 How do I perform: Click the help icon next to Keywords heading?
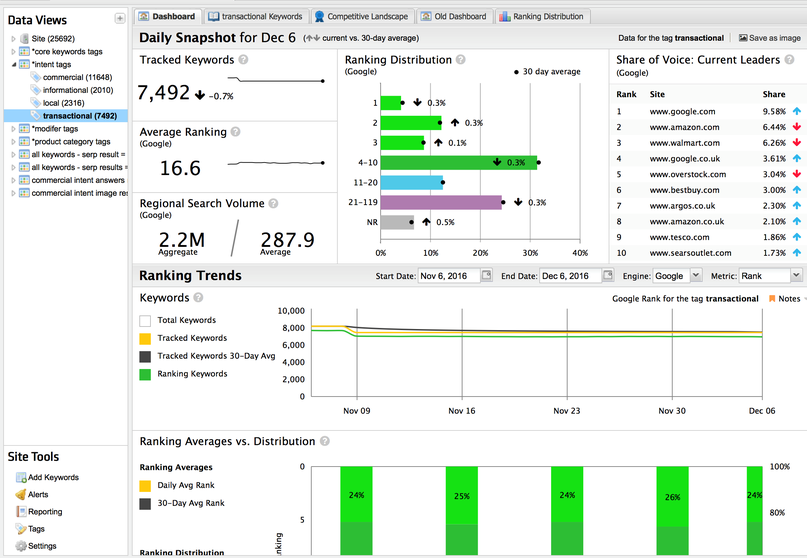pos(198,298)
